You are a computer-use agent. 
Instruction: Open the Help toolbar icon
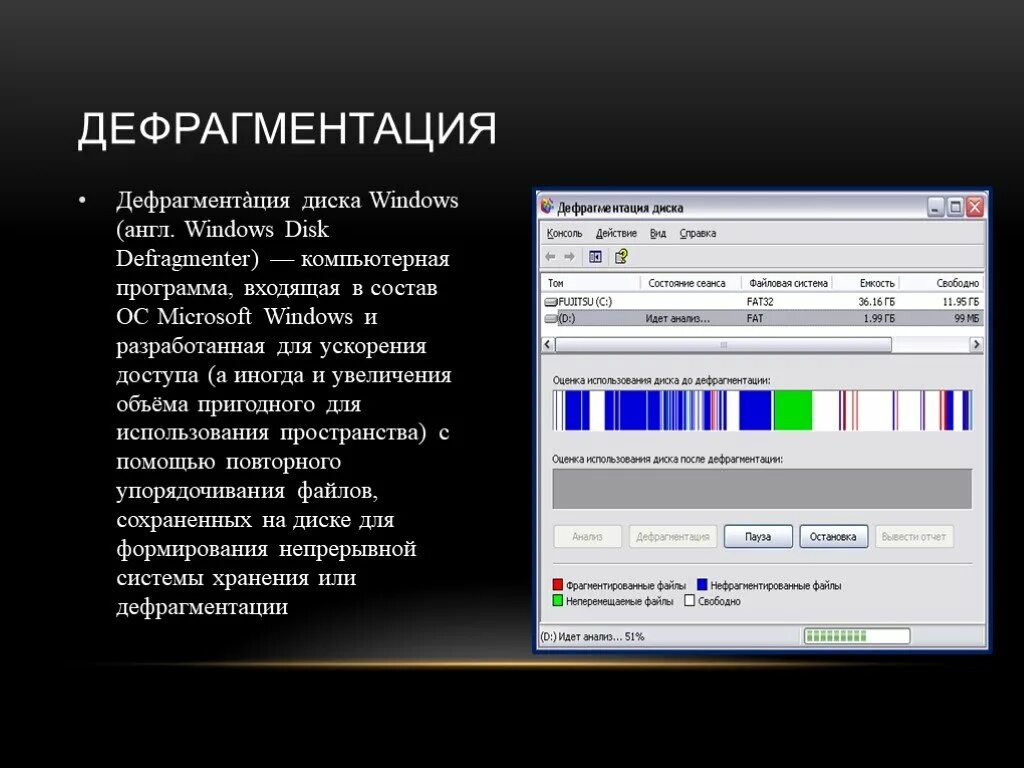pos(621,257)
